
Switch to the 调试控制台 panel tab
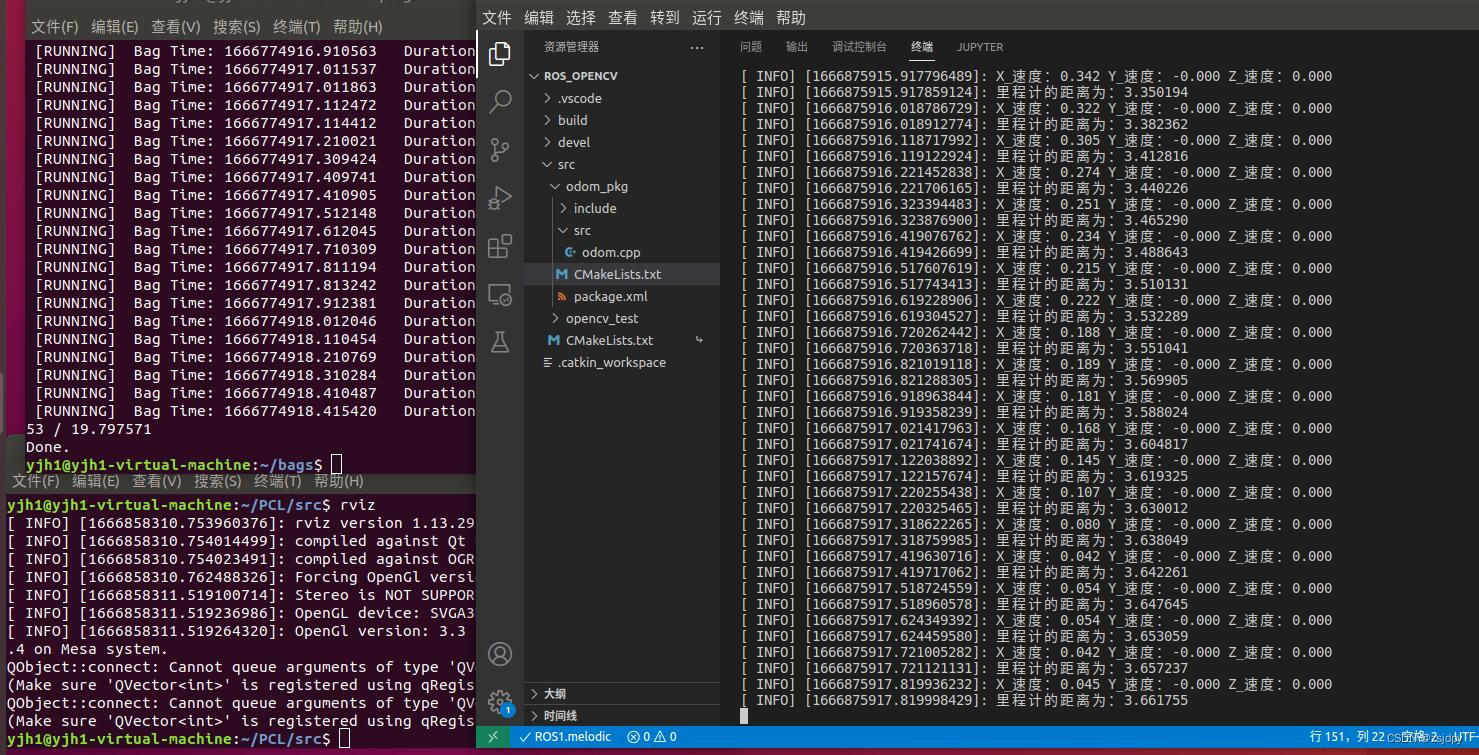pyautogui.click(x=859, y=47)
